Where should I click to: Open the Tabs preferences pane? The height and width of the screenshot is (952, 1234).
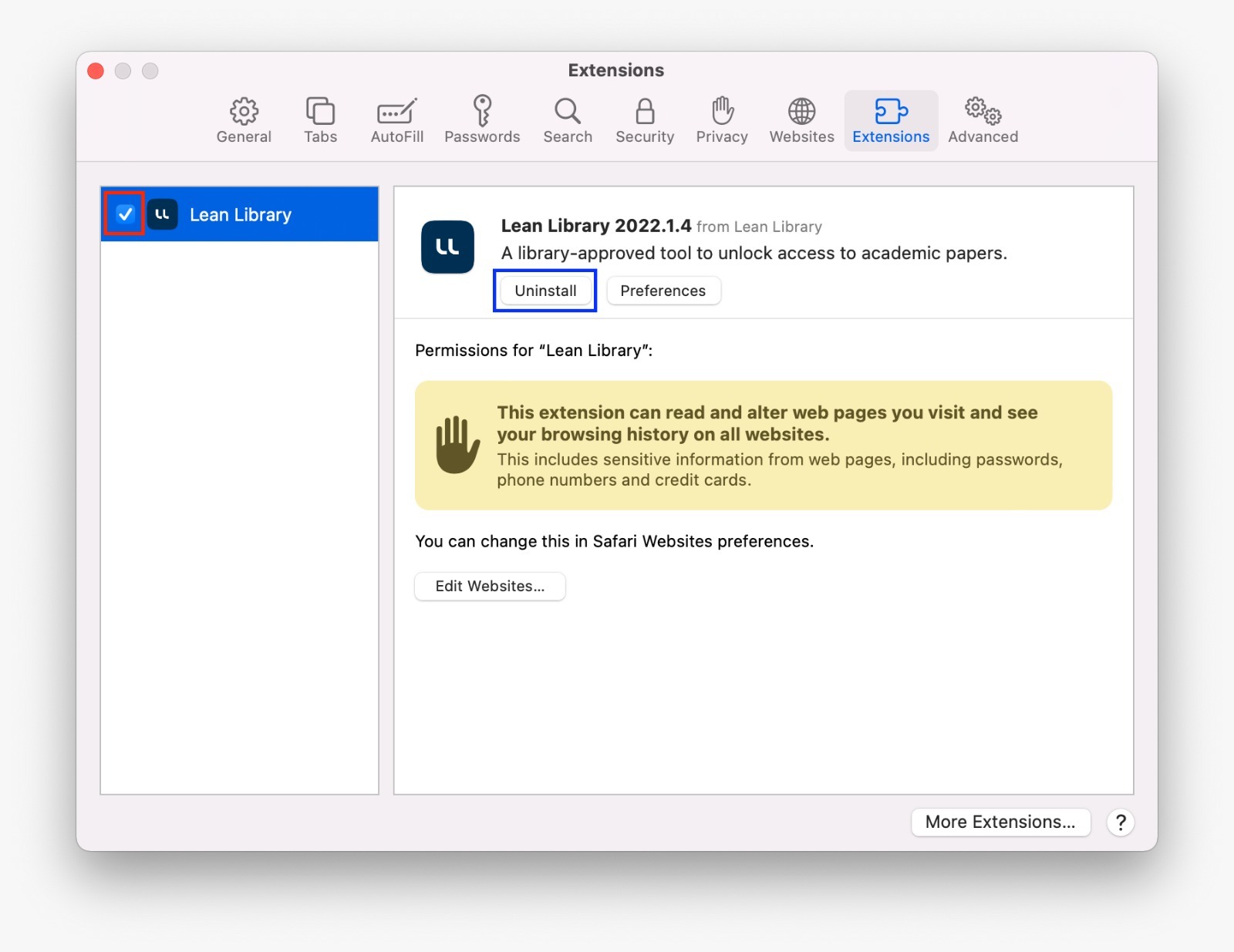pos(320,121)
